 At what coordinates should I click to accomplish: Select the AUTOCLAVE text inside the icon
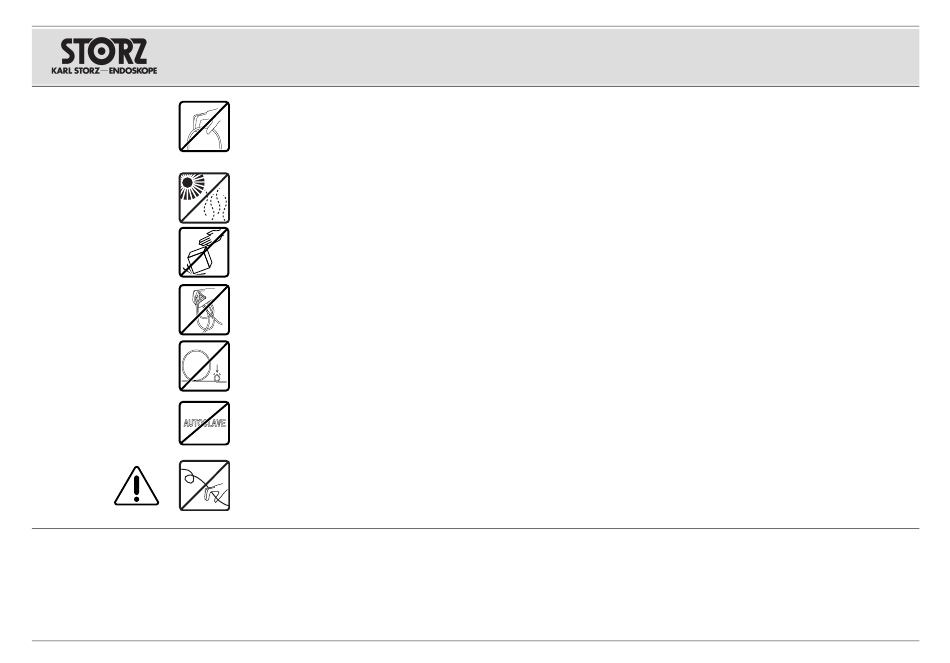[x=205, y=423]
